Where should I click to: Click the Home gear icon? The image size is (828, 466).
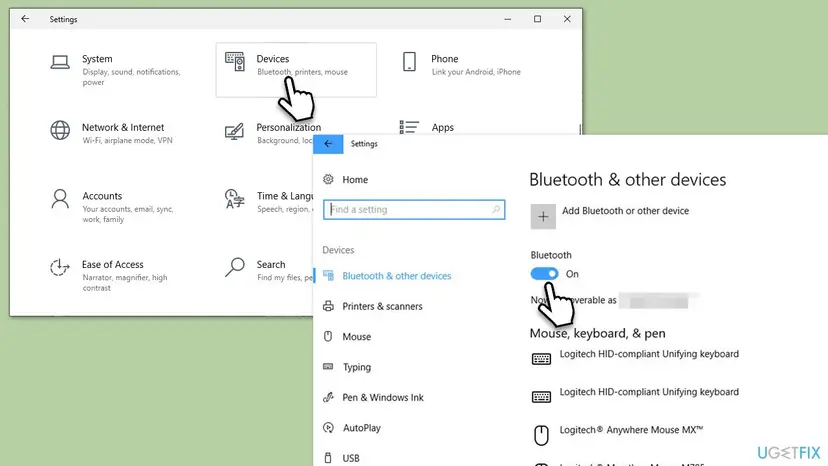pyautogui.click(x=328, y=180)
